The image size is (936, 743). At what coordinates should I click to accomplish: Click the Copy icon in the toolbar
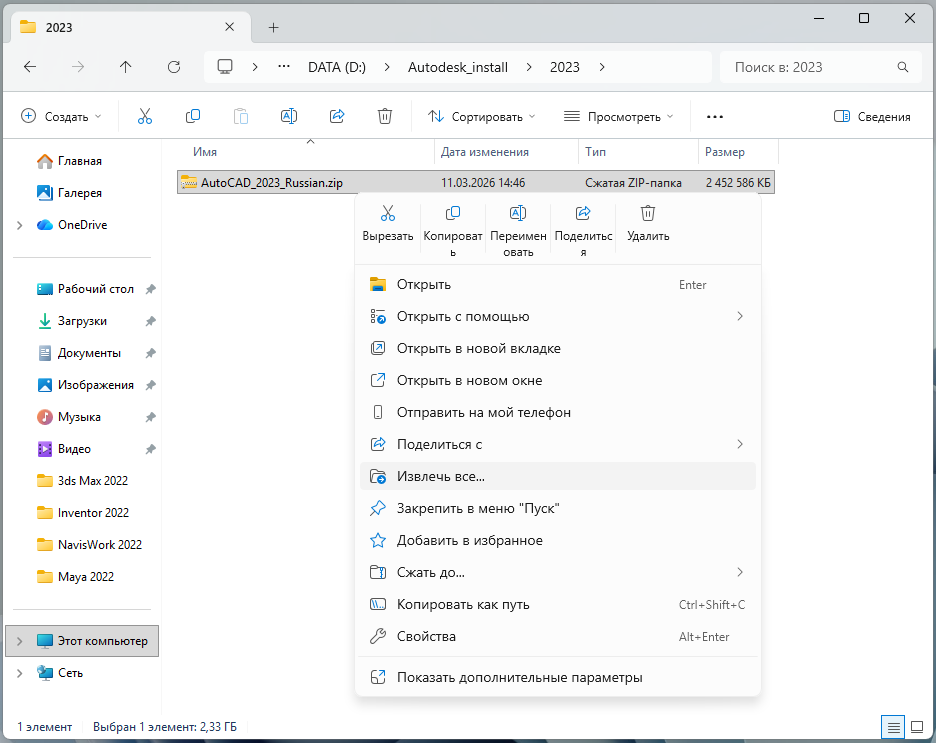[193, 116]
